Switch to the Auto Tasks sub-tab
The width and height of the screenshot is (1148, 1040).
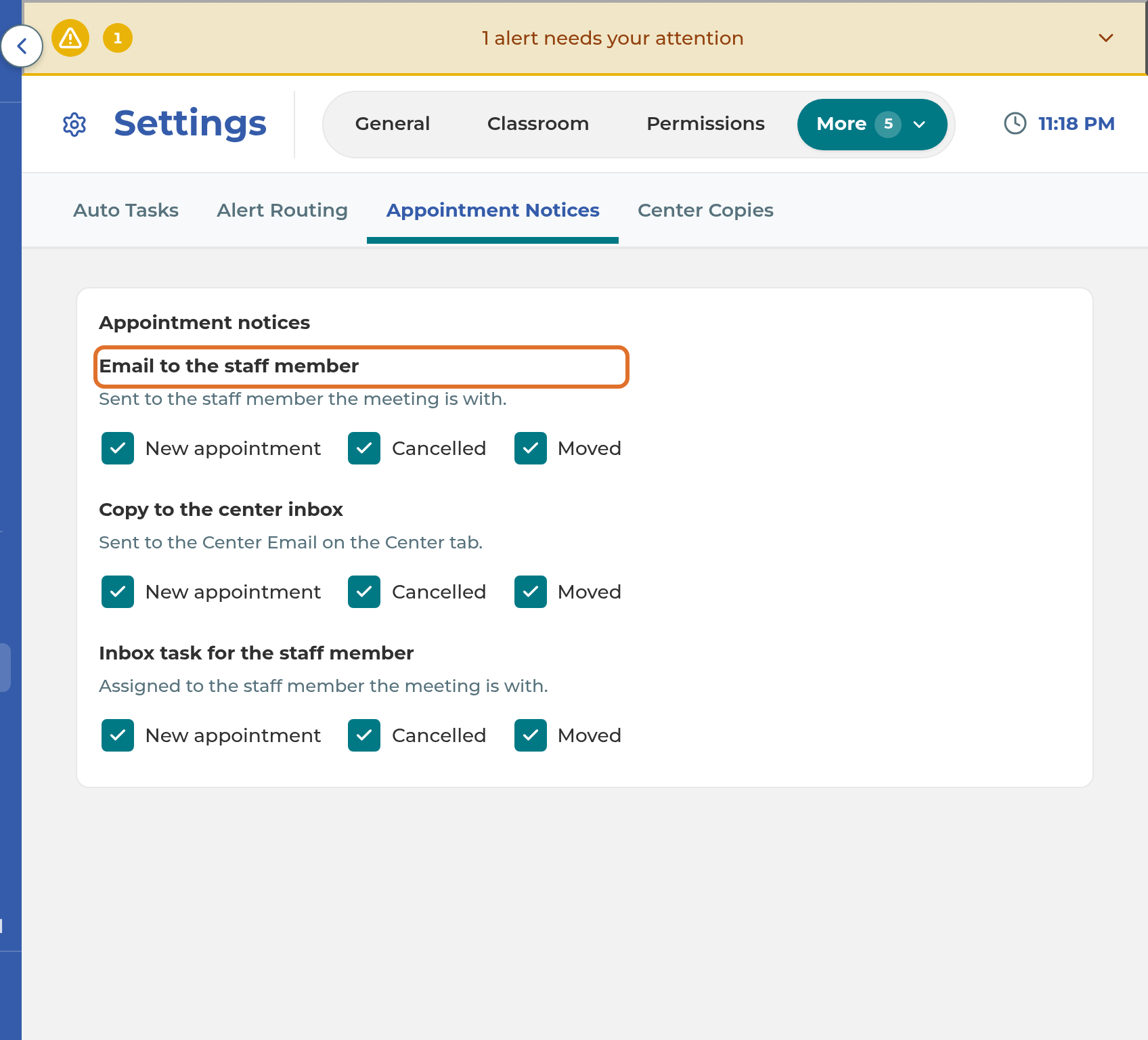pyautogui.click(x=126, y=211)
